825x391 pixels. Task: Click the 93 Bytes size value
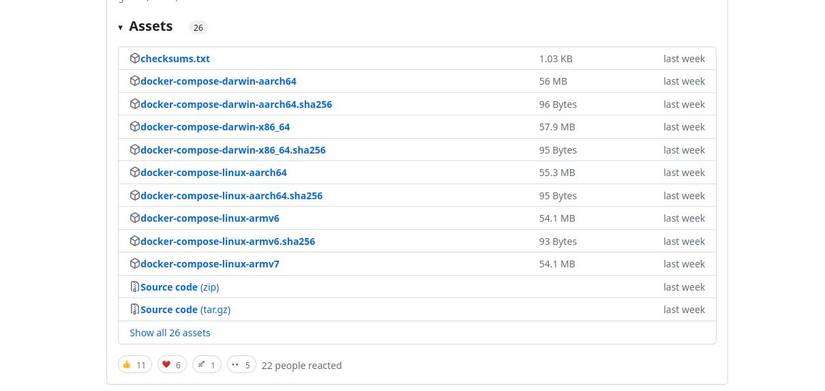click(x=558, y=242)
